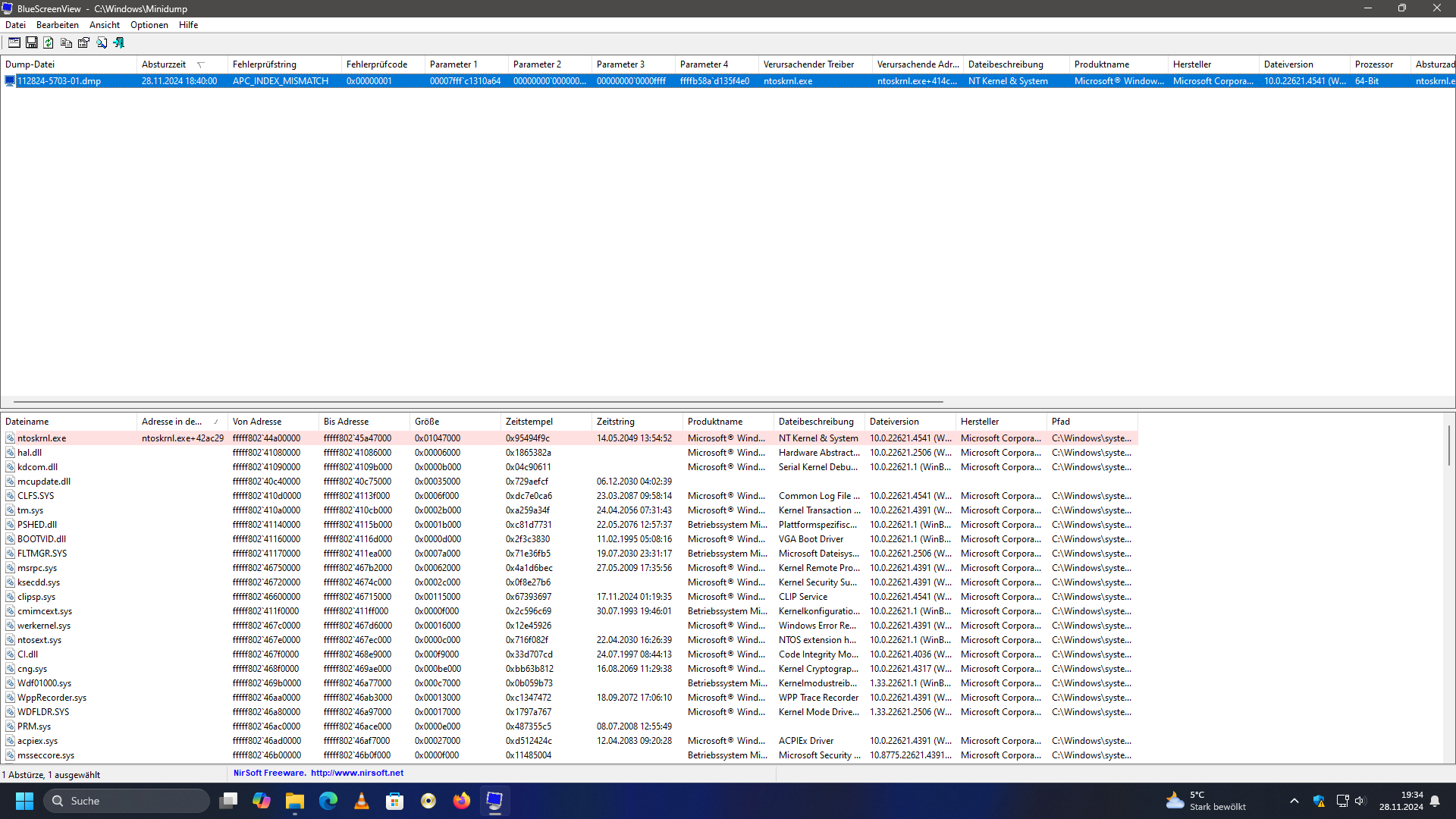
Task: Open the Ansicht menu
Action: (105, 25)
